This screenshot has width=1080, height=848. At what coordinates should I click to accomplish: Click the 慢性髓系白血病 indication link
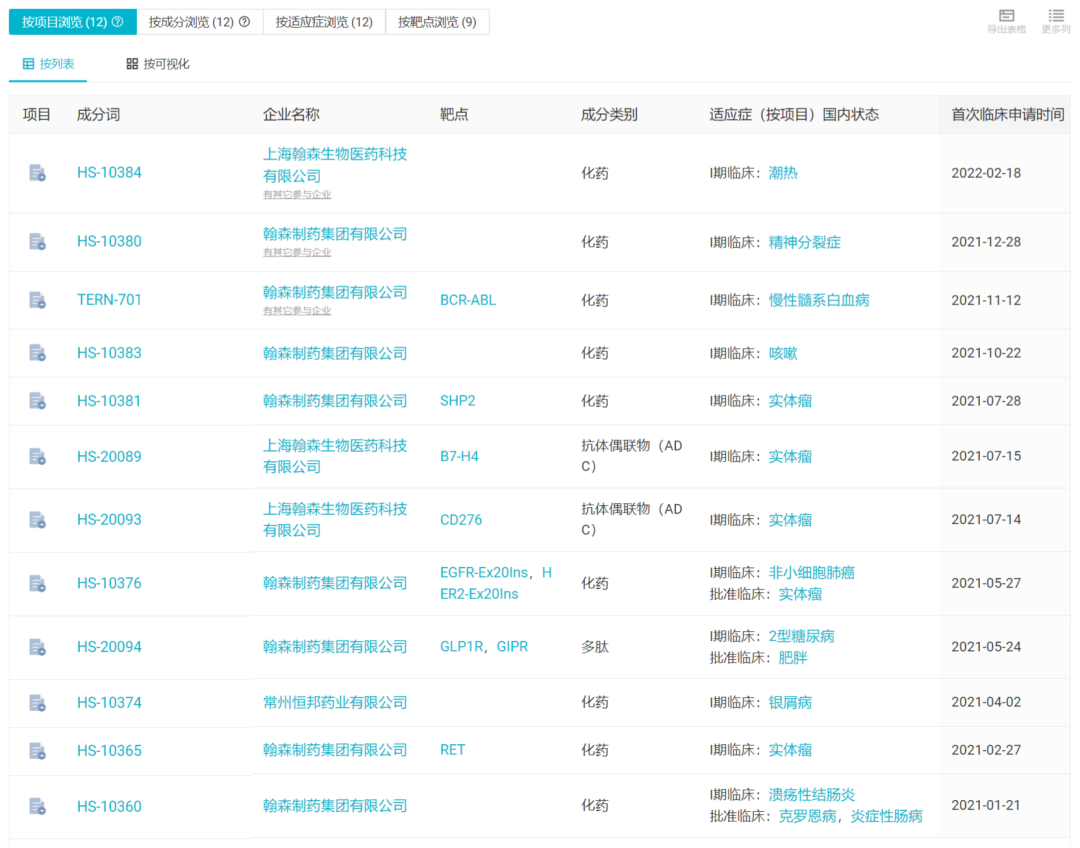click(x=819, y=300)
